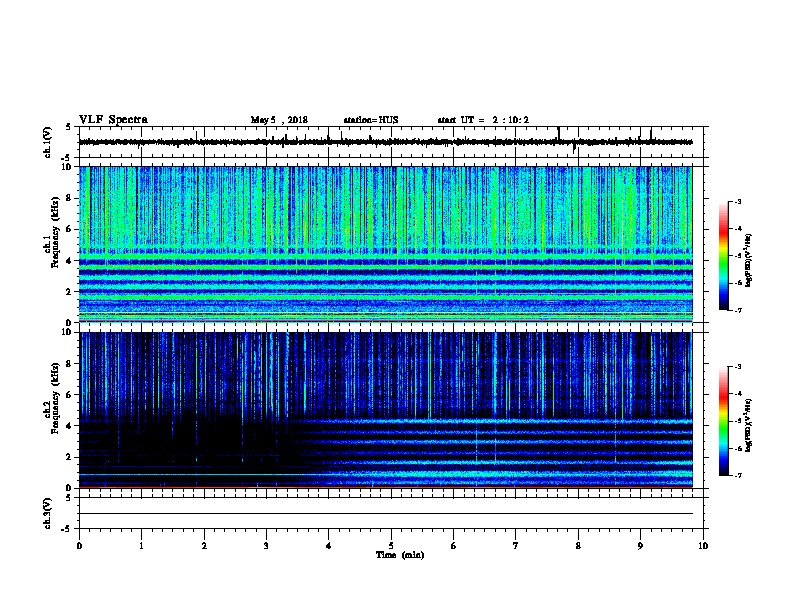792x612 pixels.
Task: Click tick label "6" on Time axis
Action: tap(454, 546)
